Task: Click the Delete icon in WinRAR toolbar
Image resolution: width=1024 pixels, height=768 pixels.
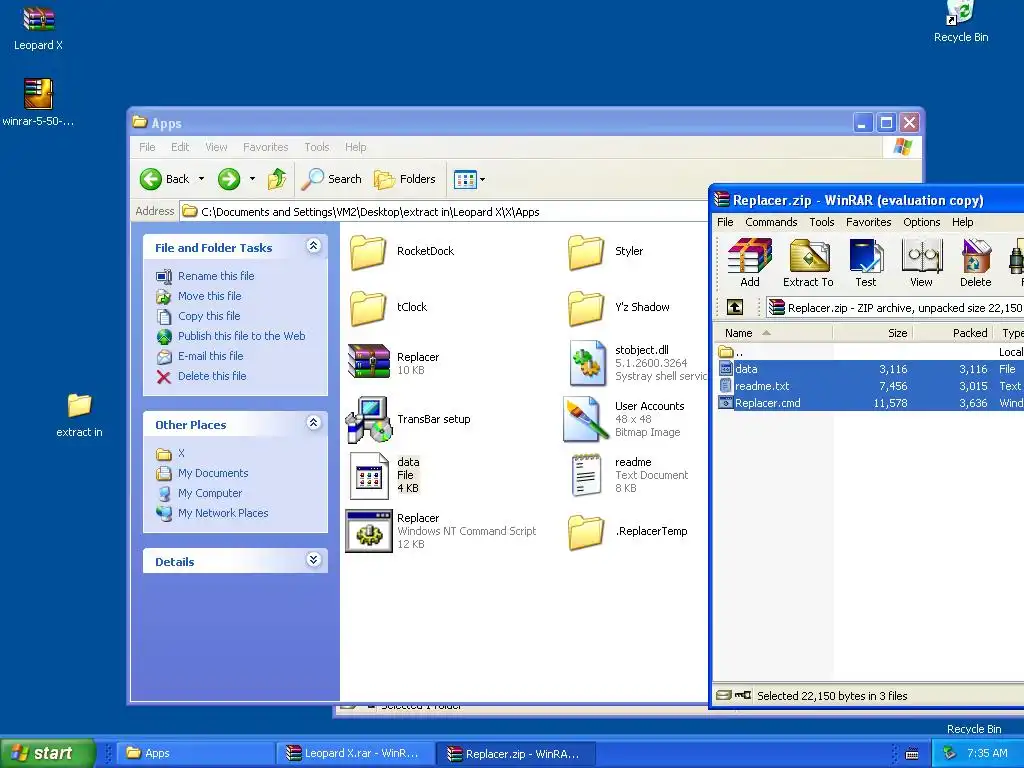Action: tap(976, 263)
